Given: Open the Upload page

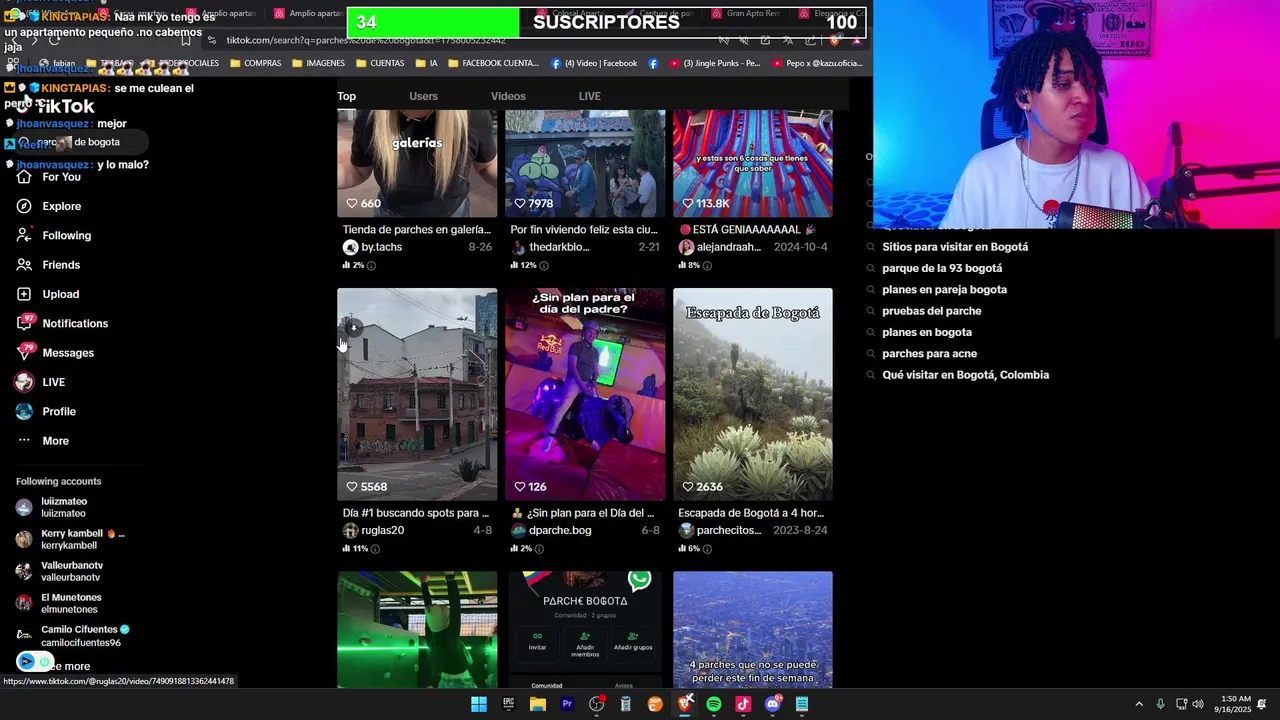Looking at the screenshot, I should tap(47, 294).
